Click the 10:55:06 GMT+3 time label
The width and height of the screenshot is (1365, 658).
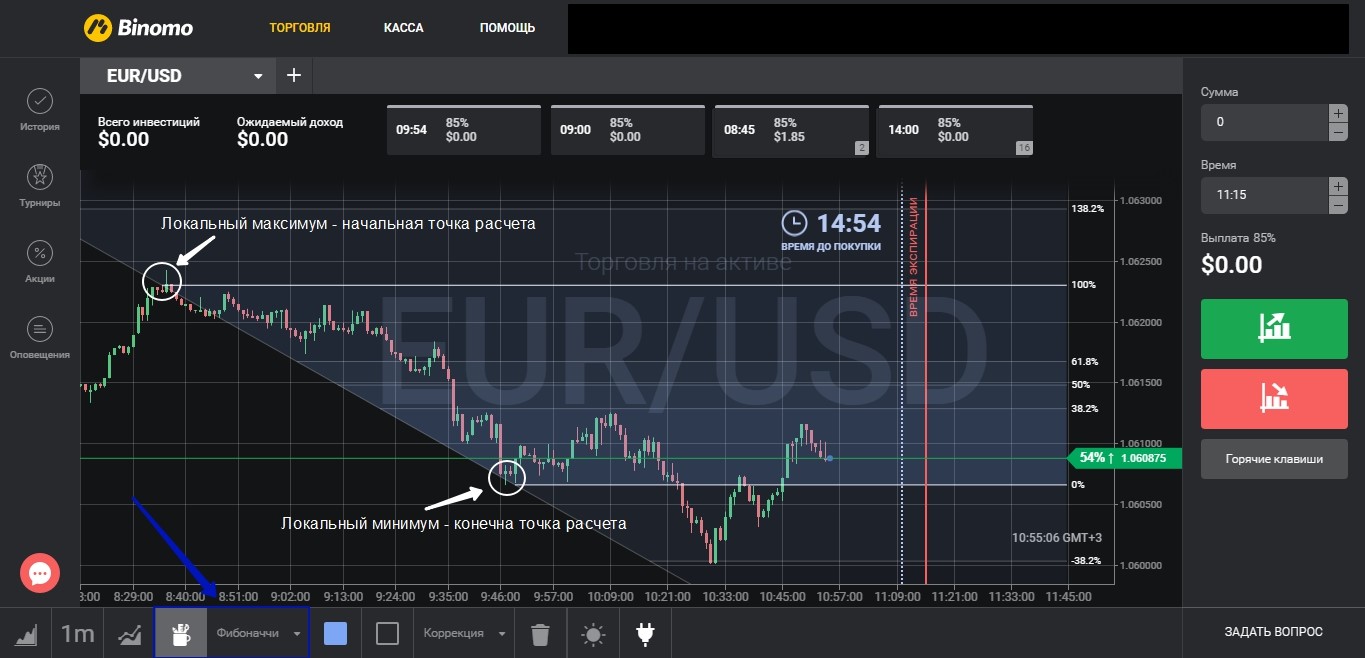pos(1057,538)
